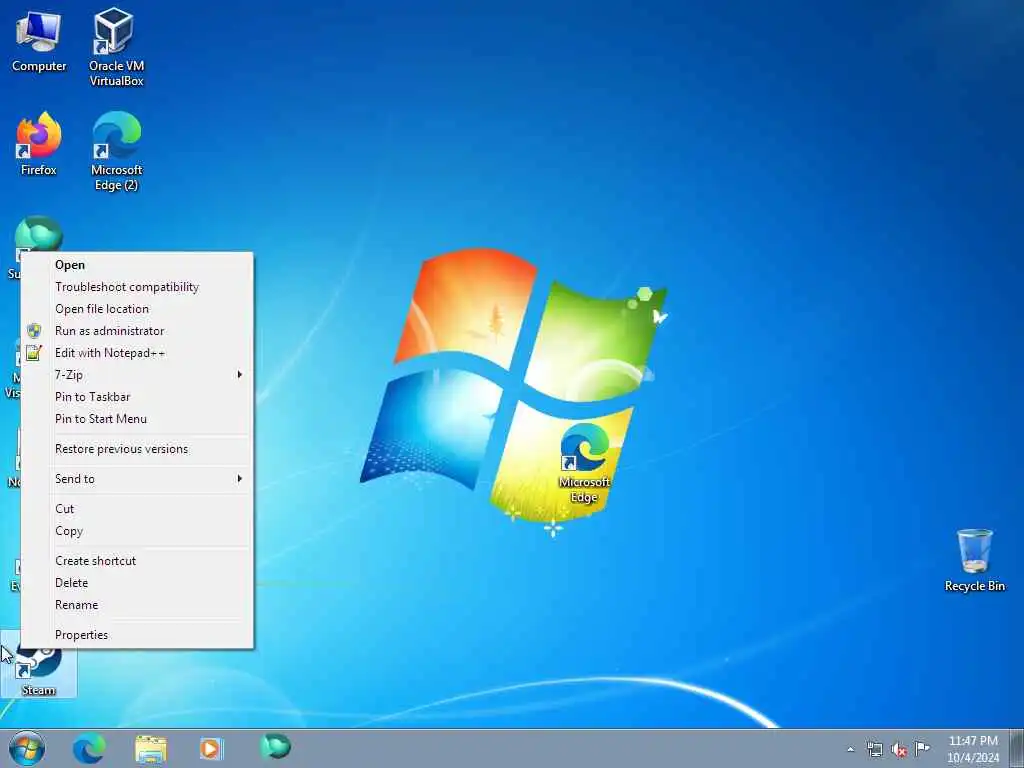Open the Windows Start button
This screenshot has width=1024, height=768.
(27, 748)
